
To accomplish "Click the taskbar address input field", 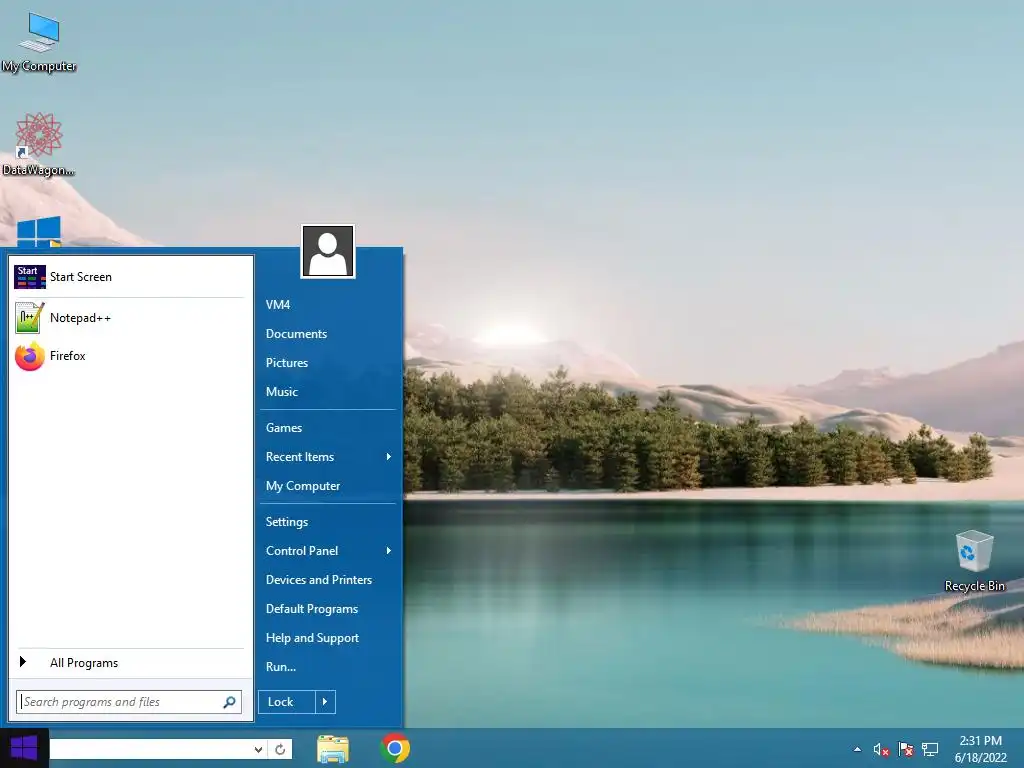I will coord(151,749).
